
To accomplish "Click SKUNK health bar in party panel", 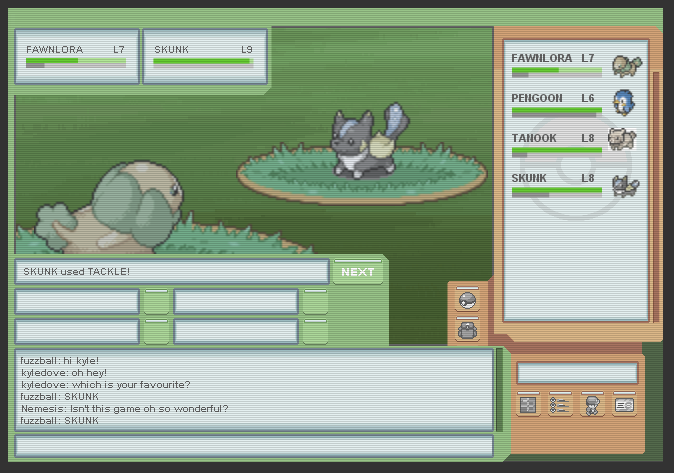I will (557, 192).
